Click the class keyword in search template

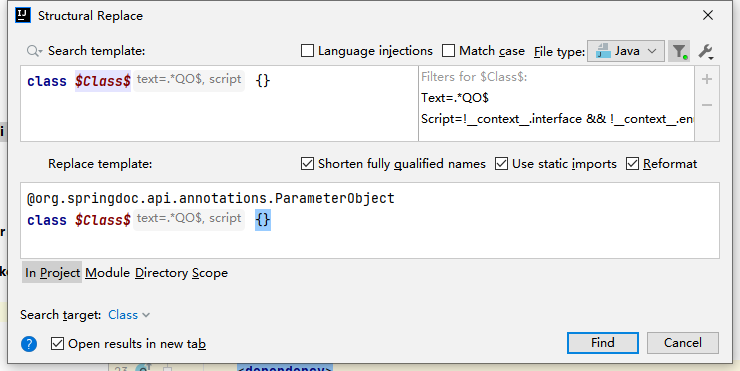(47, 81)
